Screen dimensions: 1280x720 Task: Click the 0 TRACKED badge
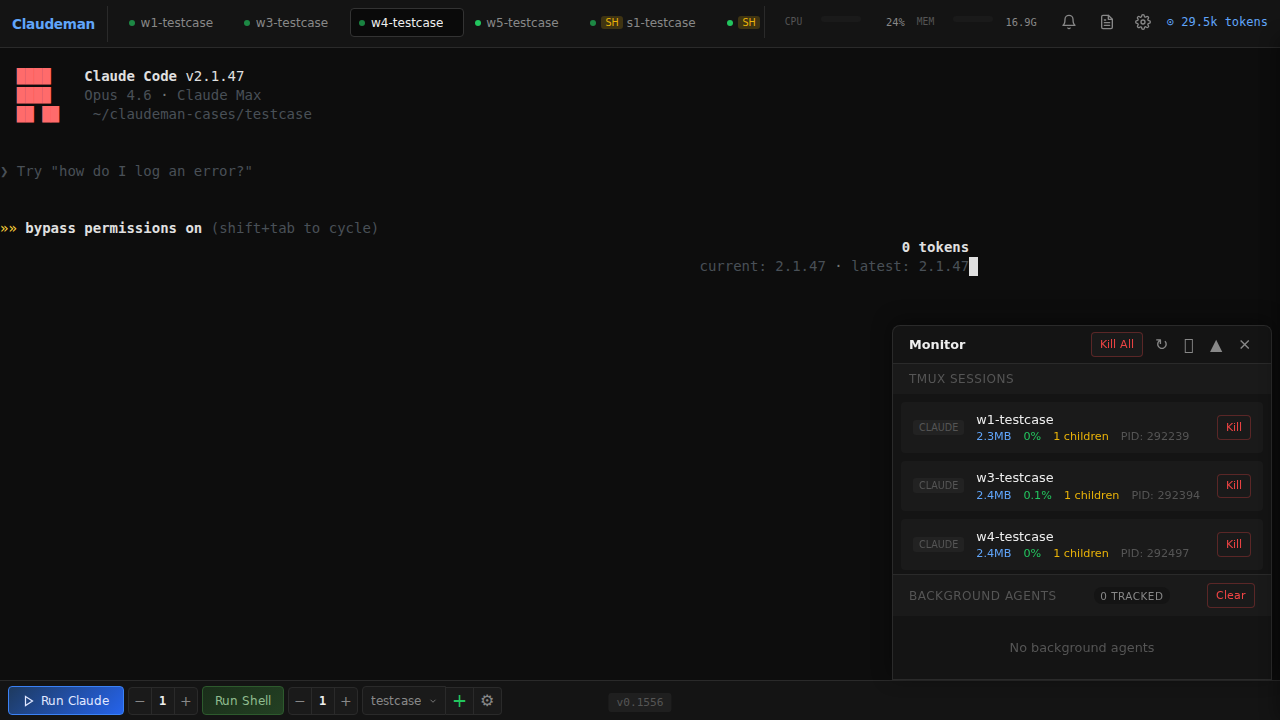pyautogui.click(x=1132, y=596)
